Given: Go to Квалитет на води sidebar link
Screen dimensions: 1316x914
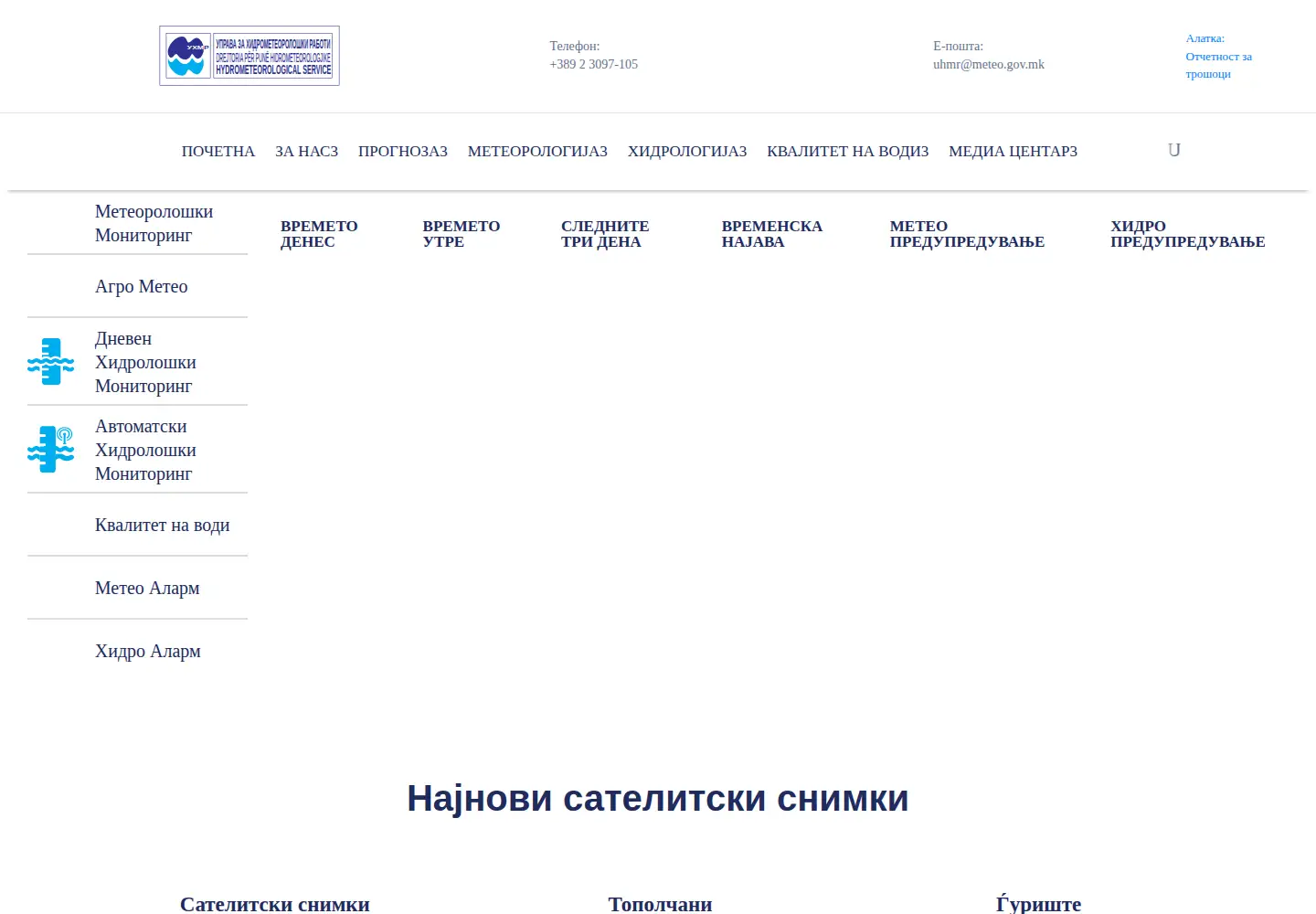Looking at the screenshot, I should pyautogui.click(x=163, y=525).
